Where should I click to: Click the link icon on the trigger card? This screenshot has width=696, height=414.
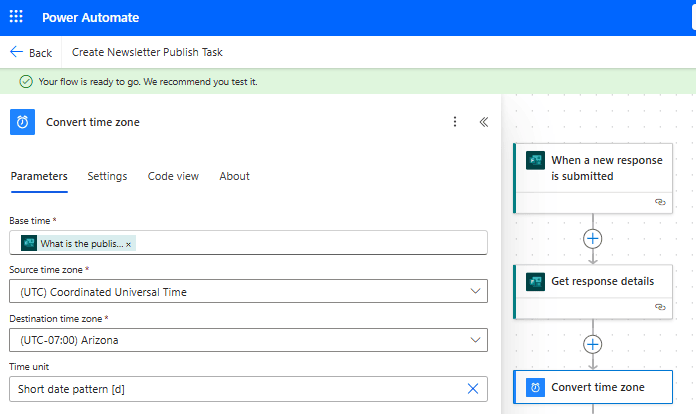point(660,202)
